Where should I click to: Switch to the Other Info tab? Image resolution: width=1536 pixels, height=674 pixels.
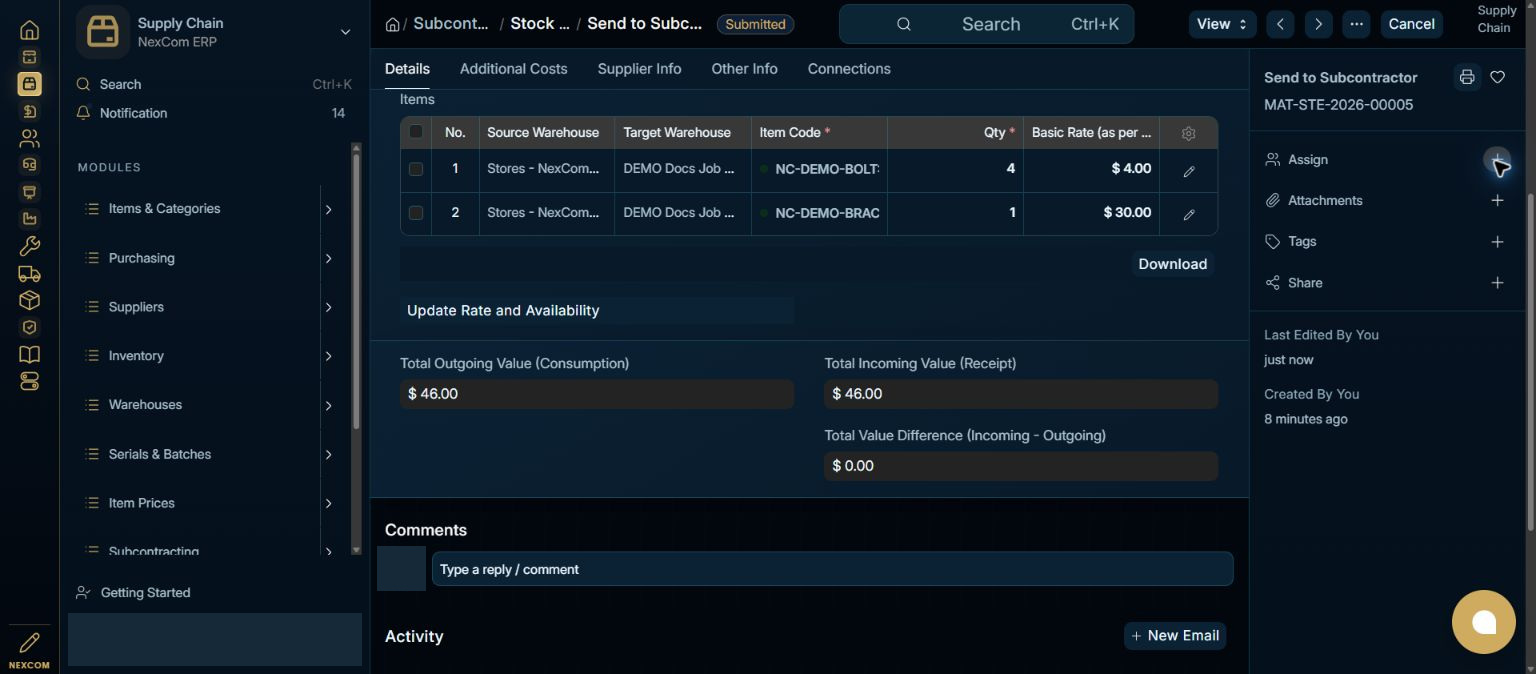point(744,69)
